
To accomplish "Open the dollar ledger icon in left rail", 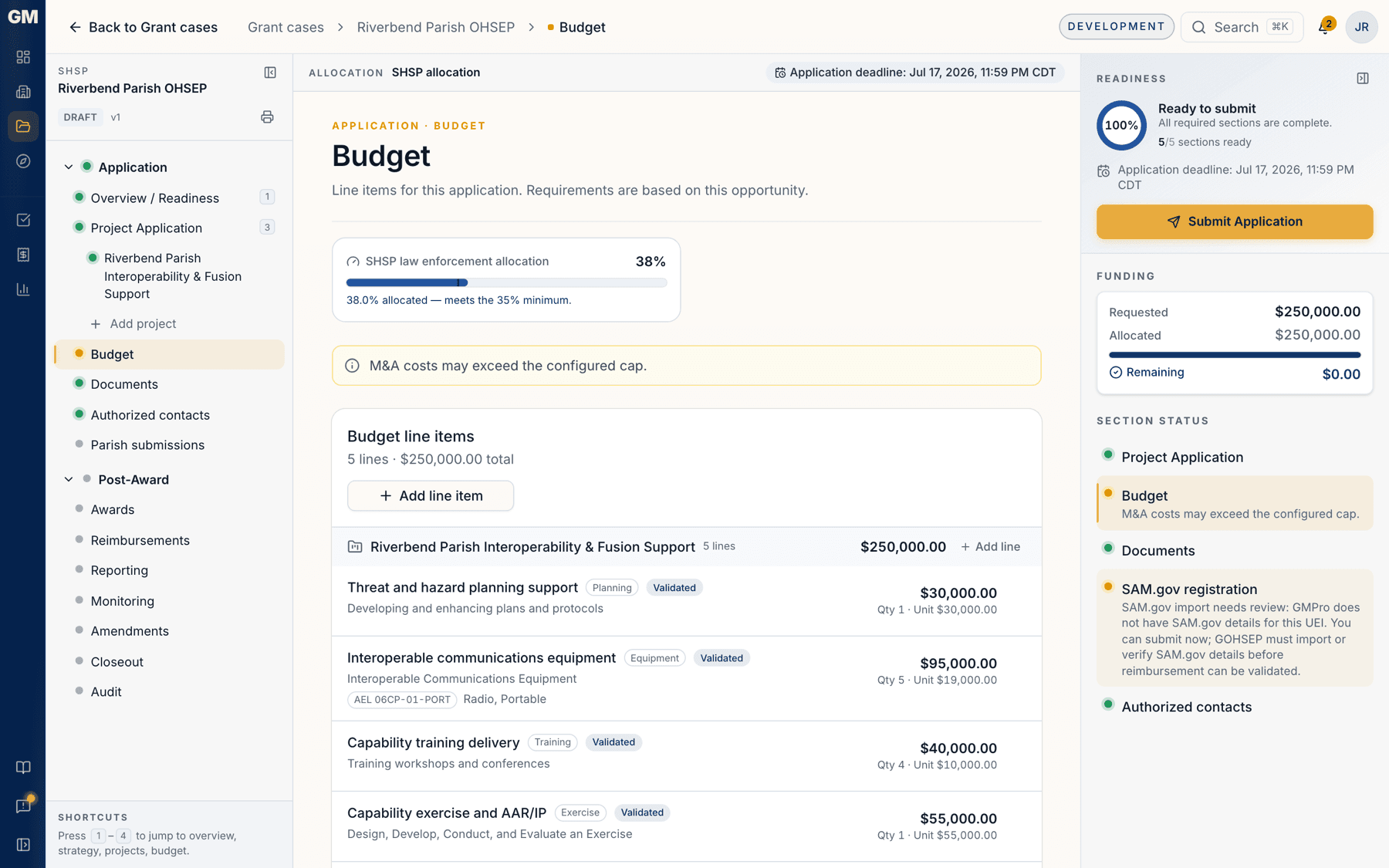I will [23, 255].
